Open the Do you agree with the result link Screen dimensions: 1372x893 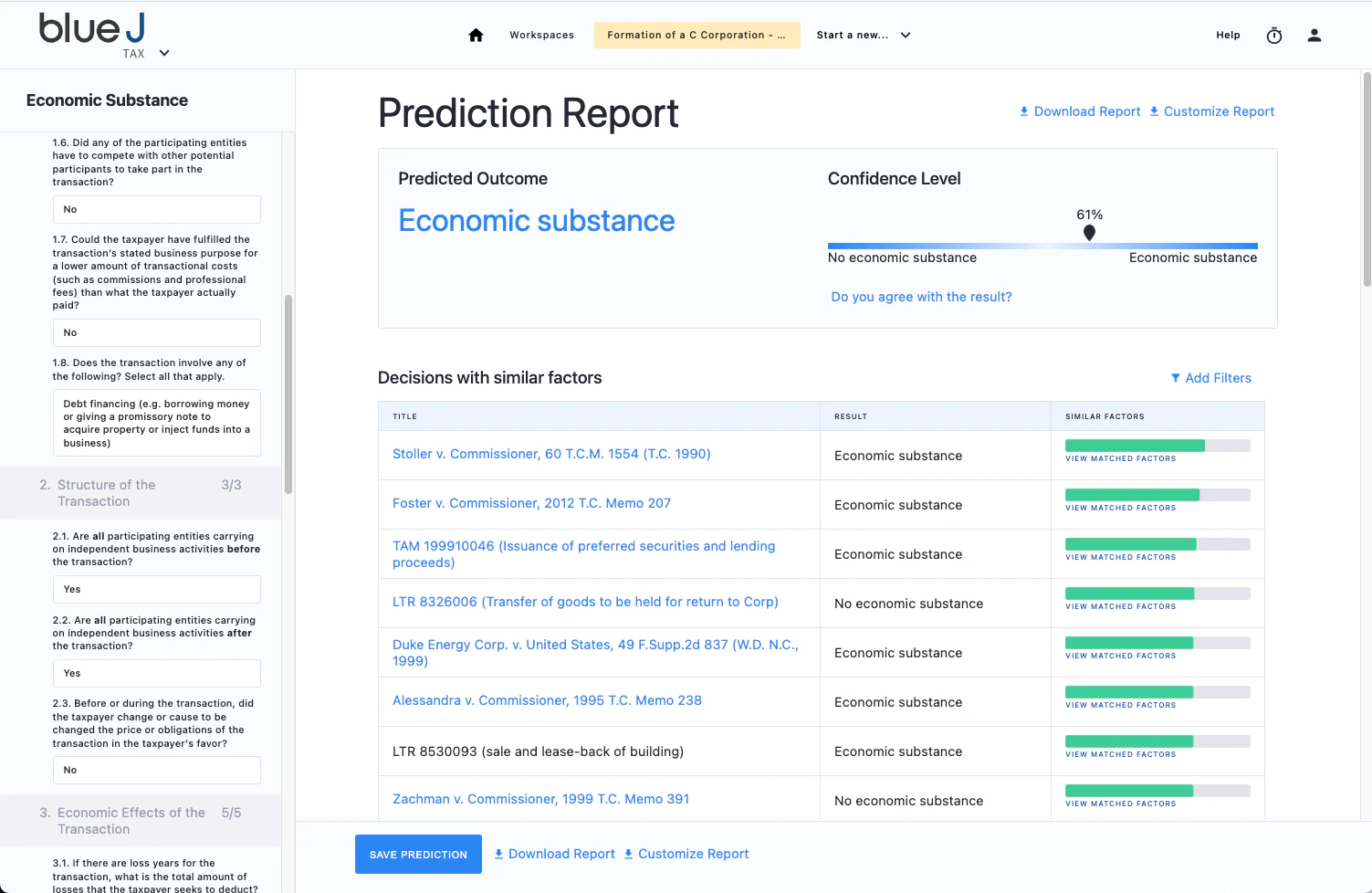tap(921, 297)
